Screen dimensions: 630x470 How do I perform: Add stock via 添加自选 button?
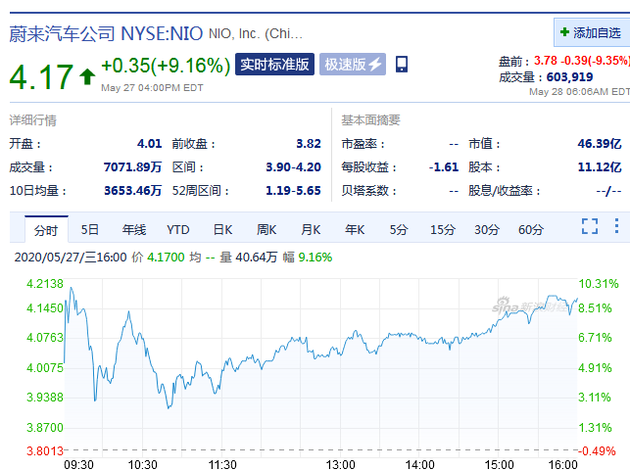pyautogui.click(x=592, y=33)
